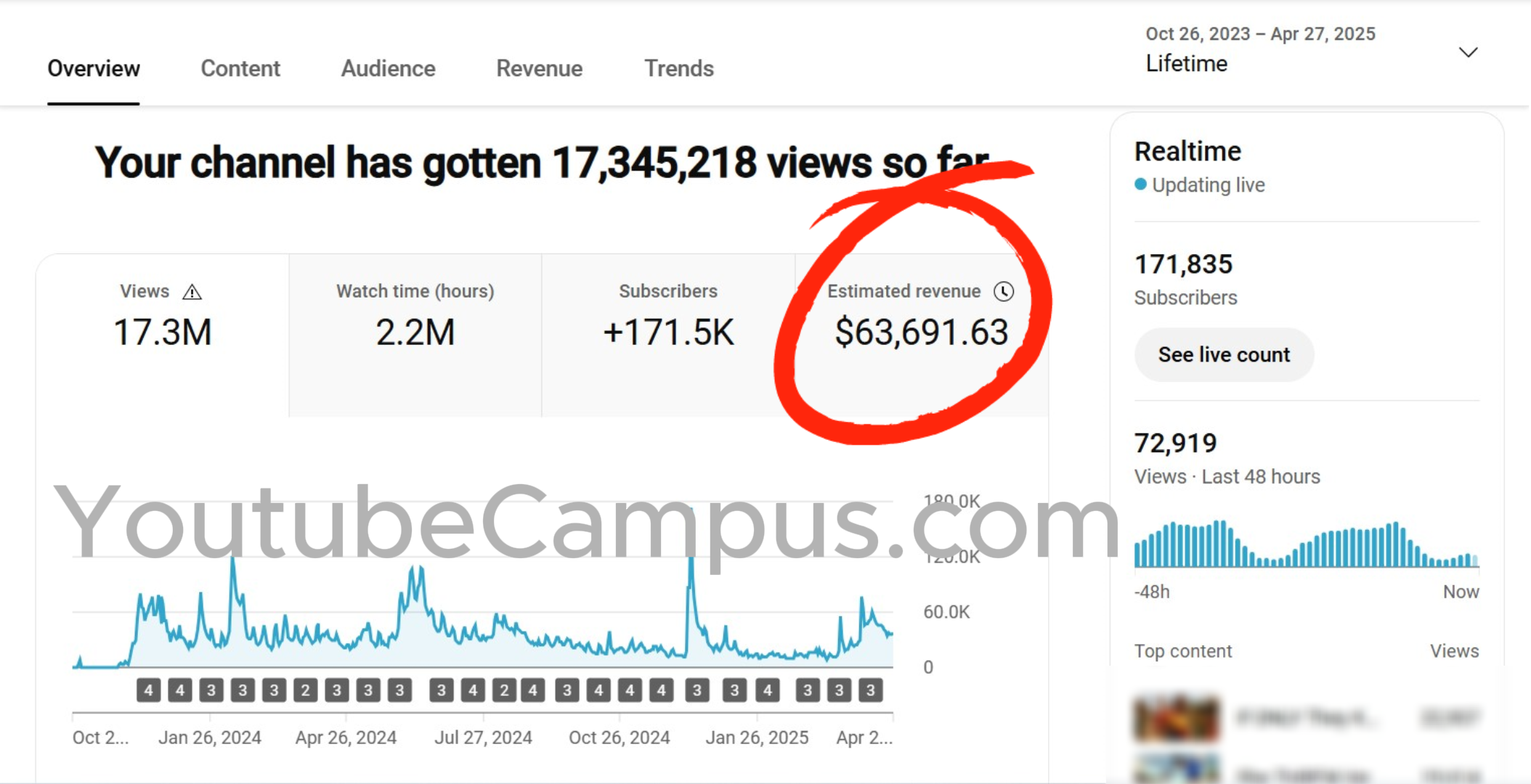
Task: Click the rightmost video-count badge under the chart
Action: (870, 690)
